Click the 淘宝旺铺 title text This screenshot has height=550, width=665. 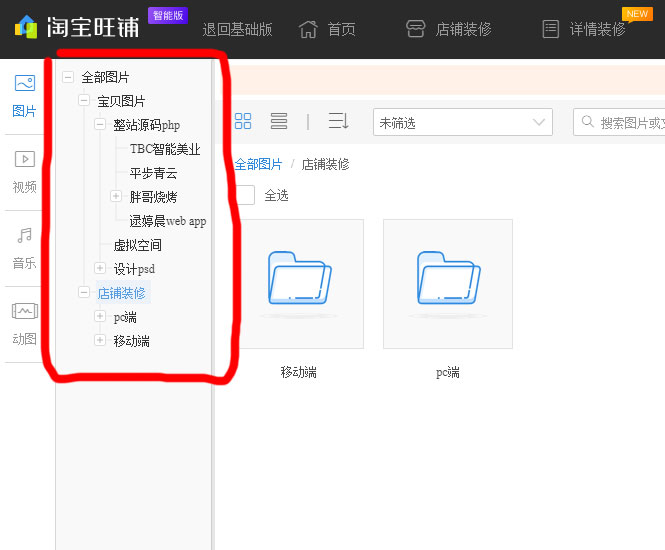(x=93, y=27)
